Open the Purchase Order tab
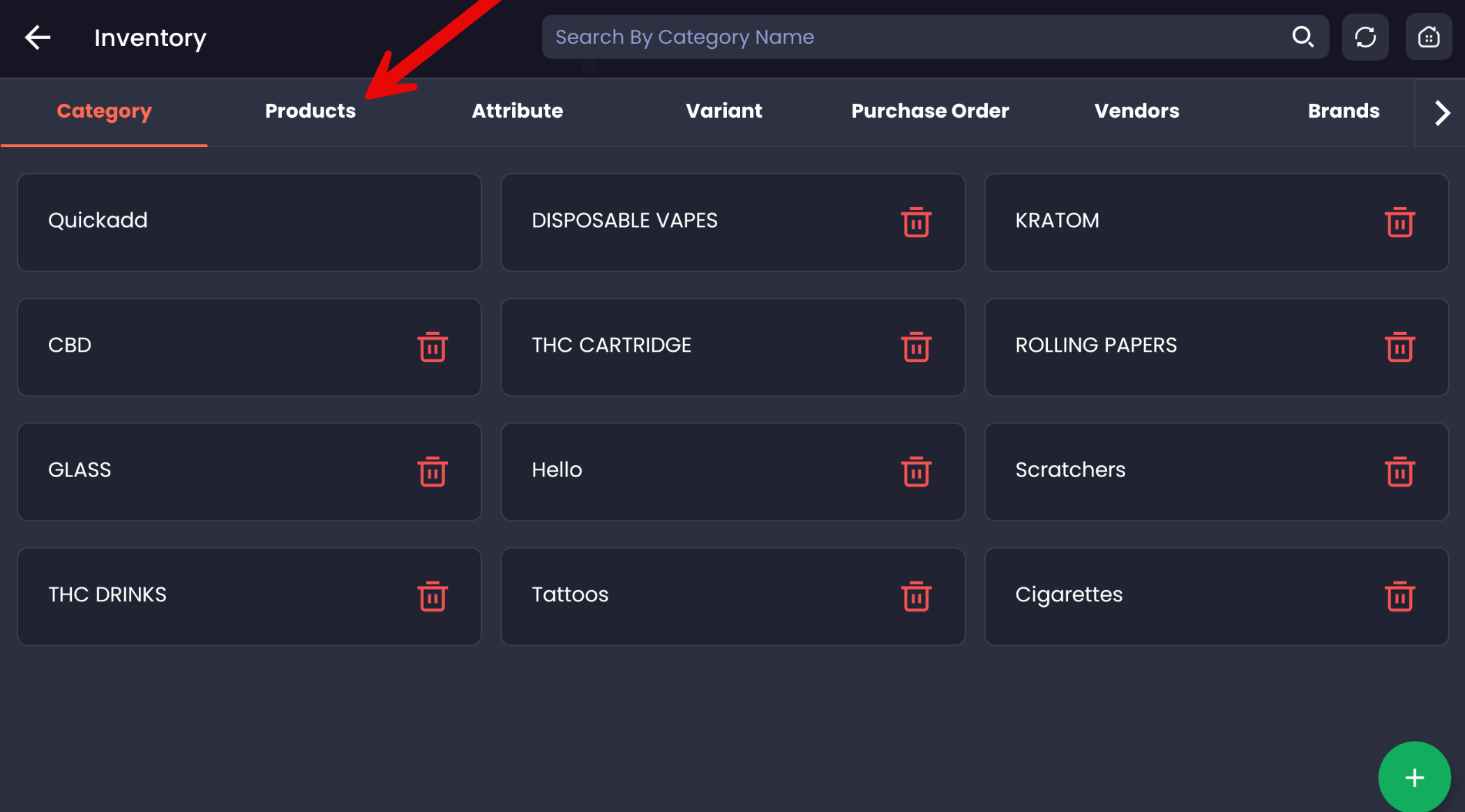Screen dimensions: 1465x812 point(930,111)
